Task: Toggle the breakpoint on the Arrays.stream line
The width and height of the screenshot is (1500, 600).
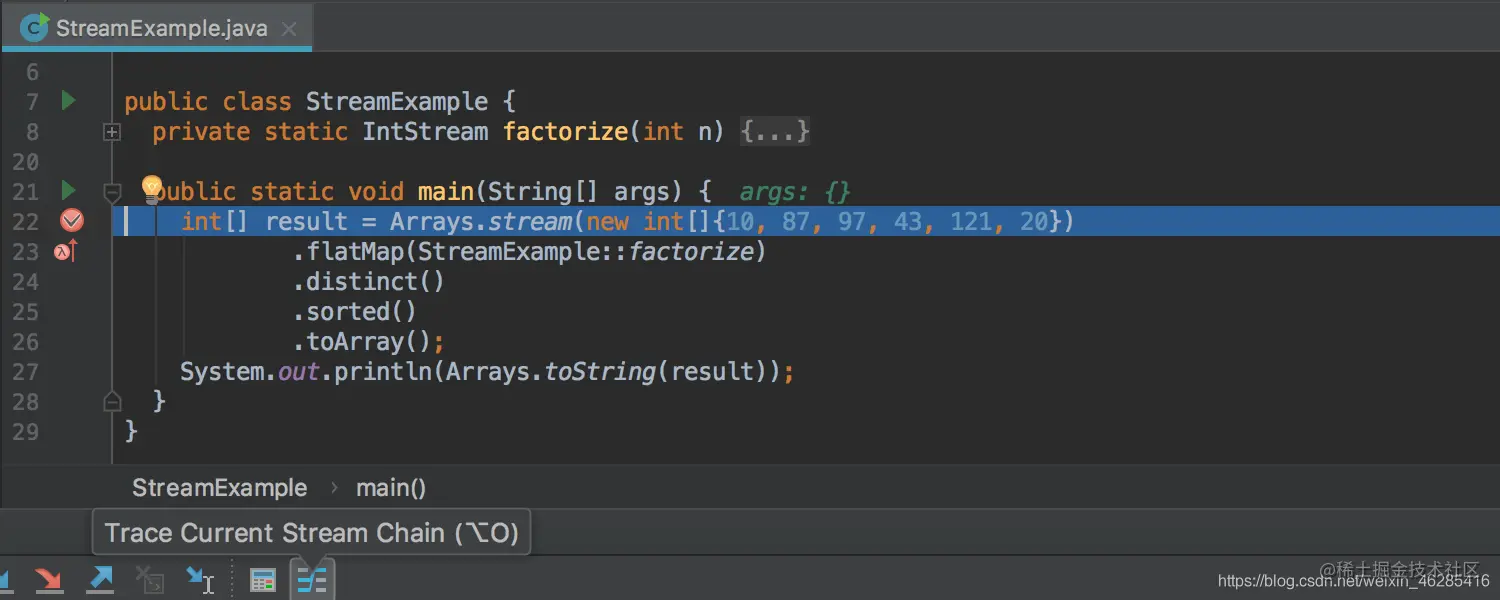Action: coord(72,221)
